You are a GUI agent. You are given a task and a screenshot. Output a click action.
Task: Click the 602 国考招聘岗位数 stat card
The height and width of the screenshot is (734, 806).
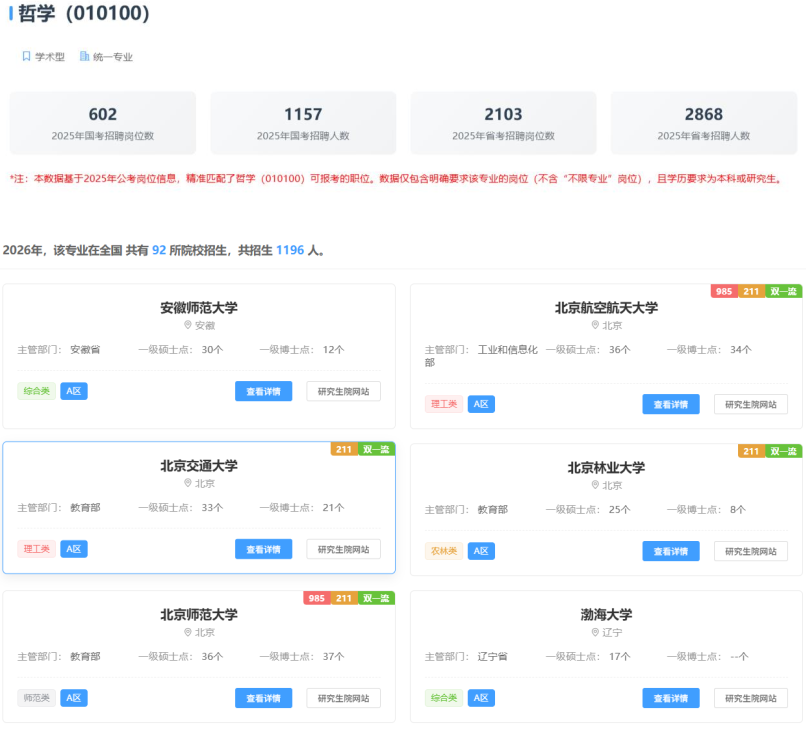coord(103,123)
